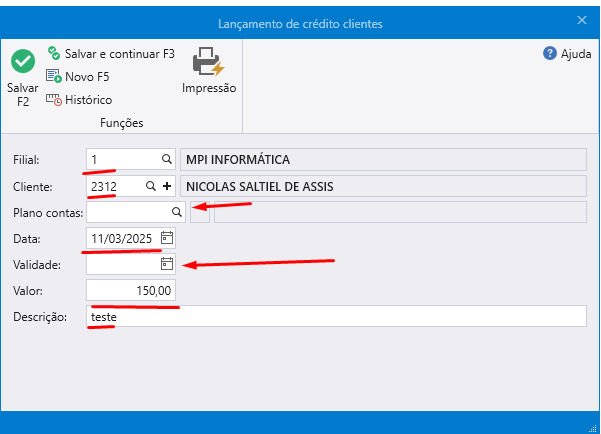Click the Impressão printer icon
The width and height of the screenshot is (601, 434).
208,62
